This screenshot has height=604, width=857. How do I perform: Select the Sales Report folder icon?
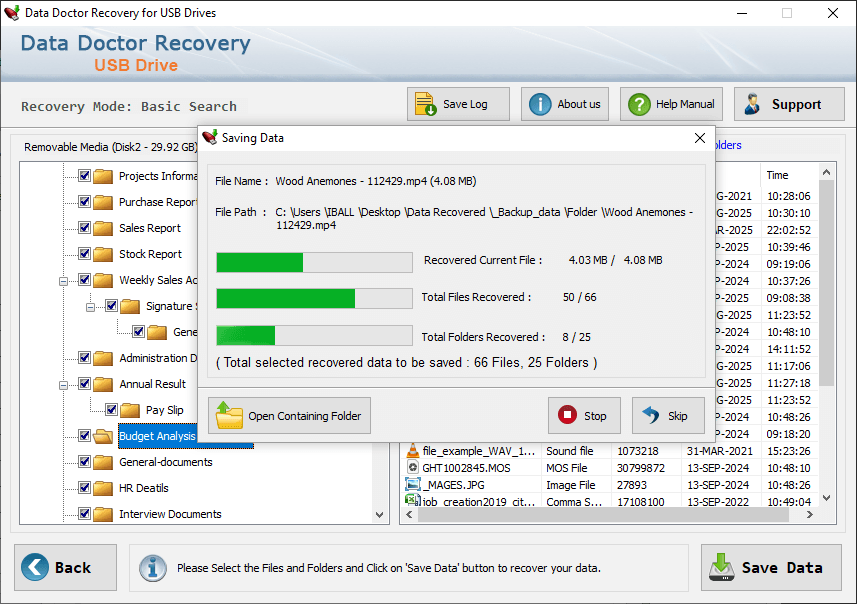[103, 228]
